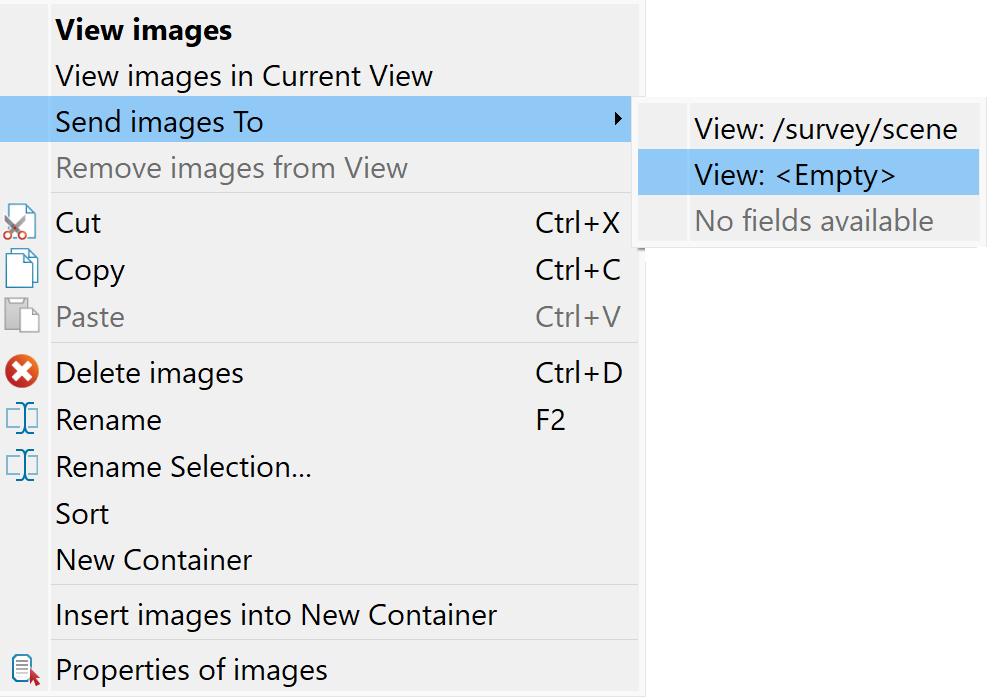Select the View: <Empty> submenu item
987x697 pixels.
795,175
